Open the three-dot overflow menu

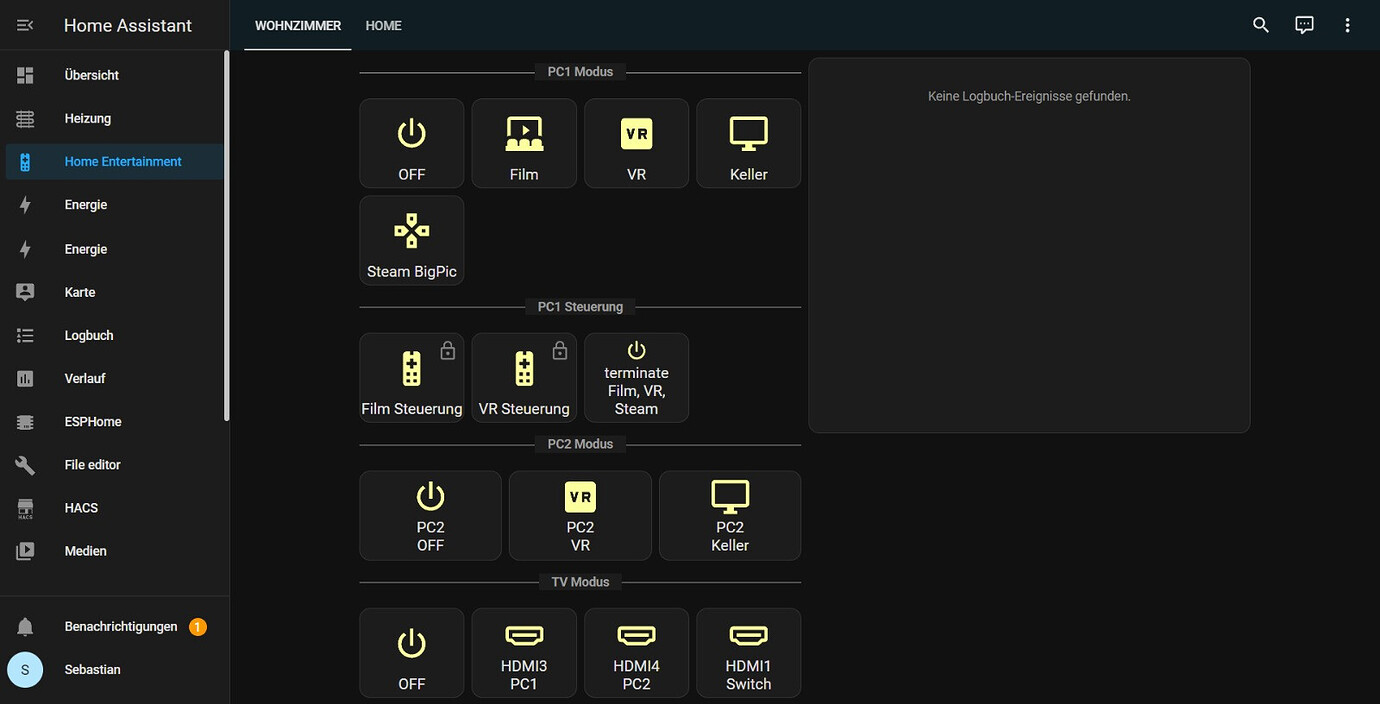coord(1347,24)
